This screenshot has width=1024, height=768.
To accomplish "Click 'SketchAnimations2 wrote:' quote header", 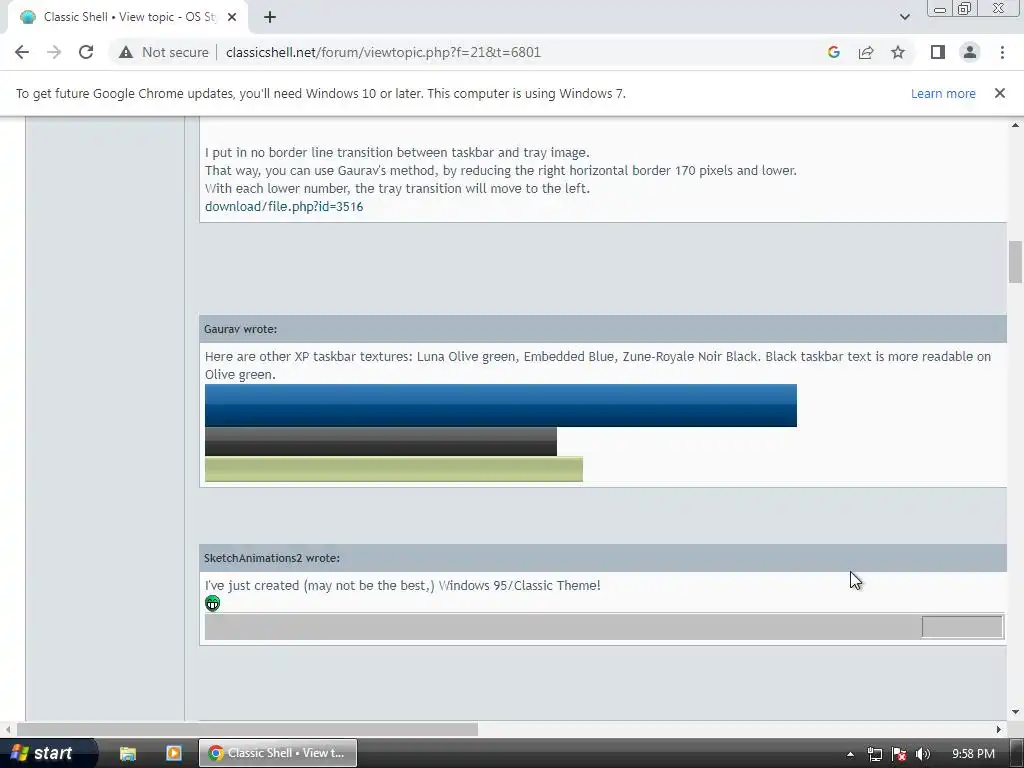I will [x=272, y=558].
